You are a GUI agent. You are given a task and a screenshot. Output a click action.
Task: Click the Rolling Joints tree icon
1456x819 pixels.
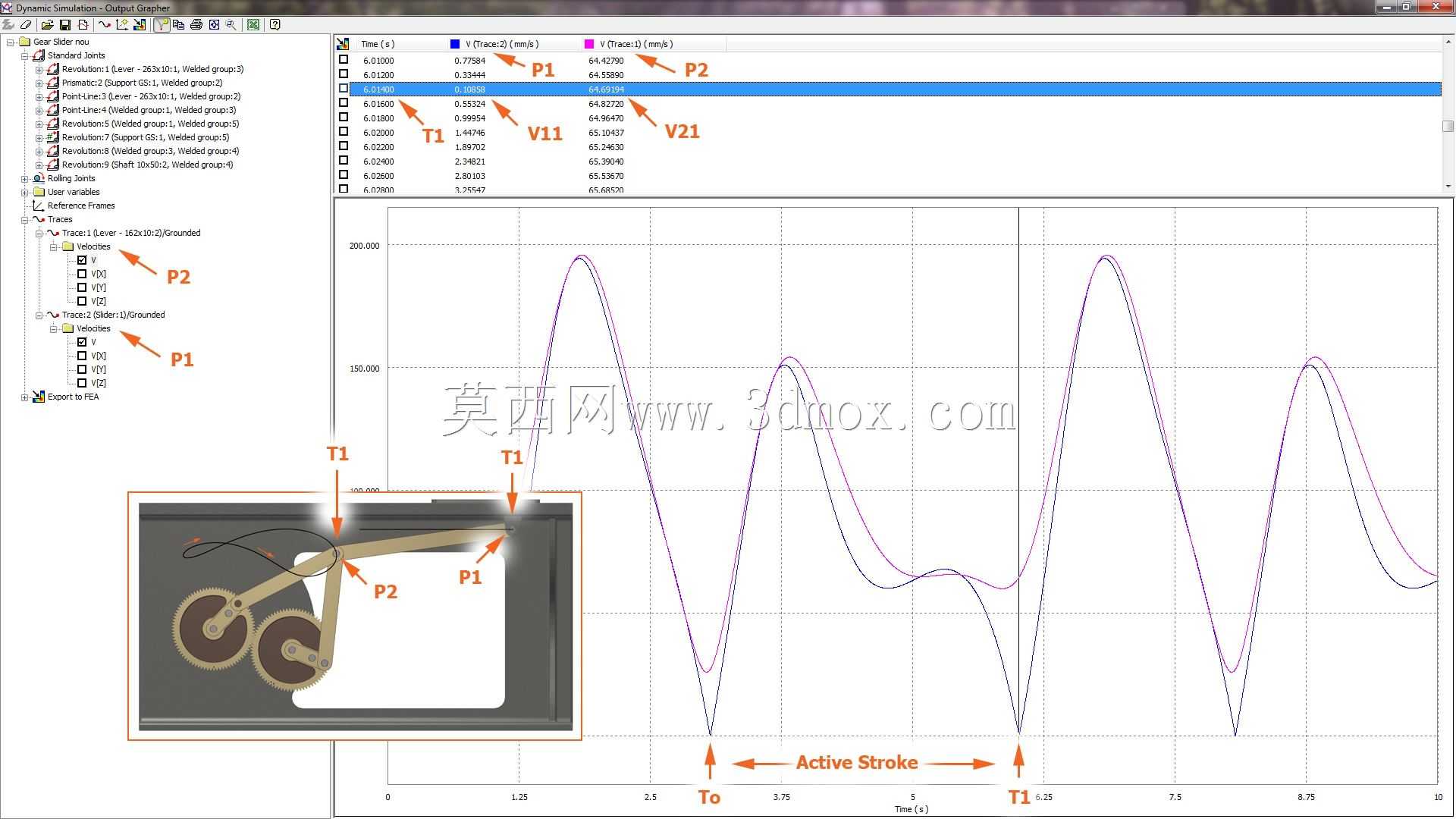pos(39,178)
